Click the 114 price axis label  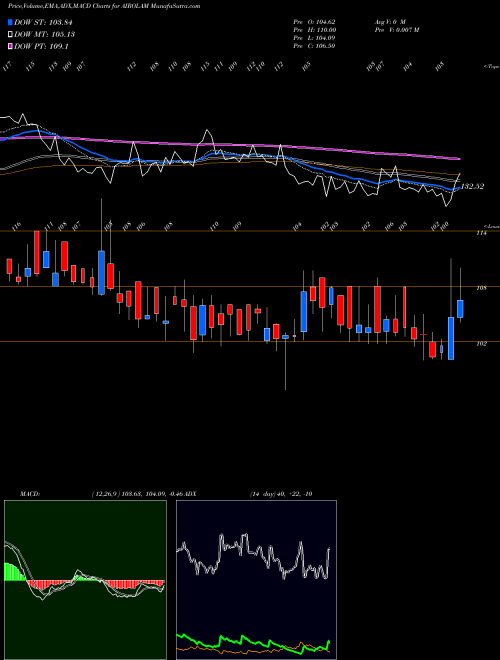click(481, 233)
